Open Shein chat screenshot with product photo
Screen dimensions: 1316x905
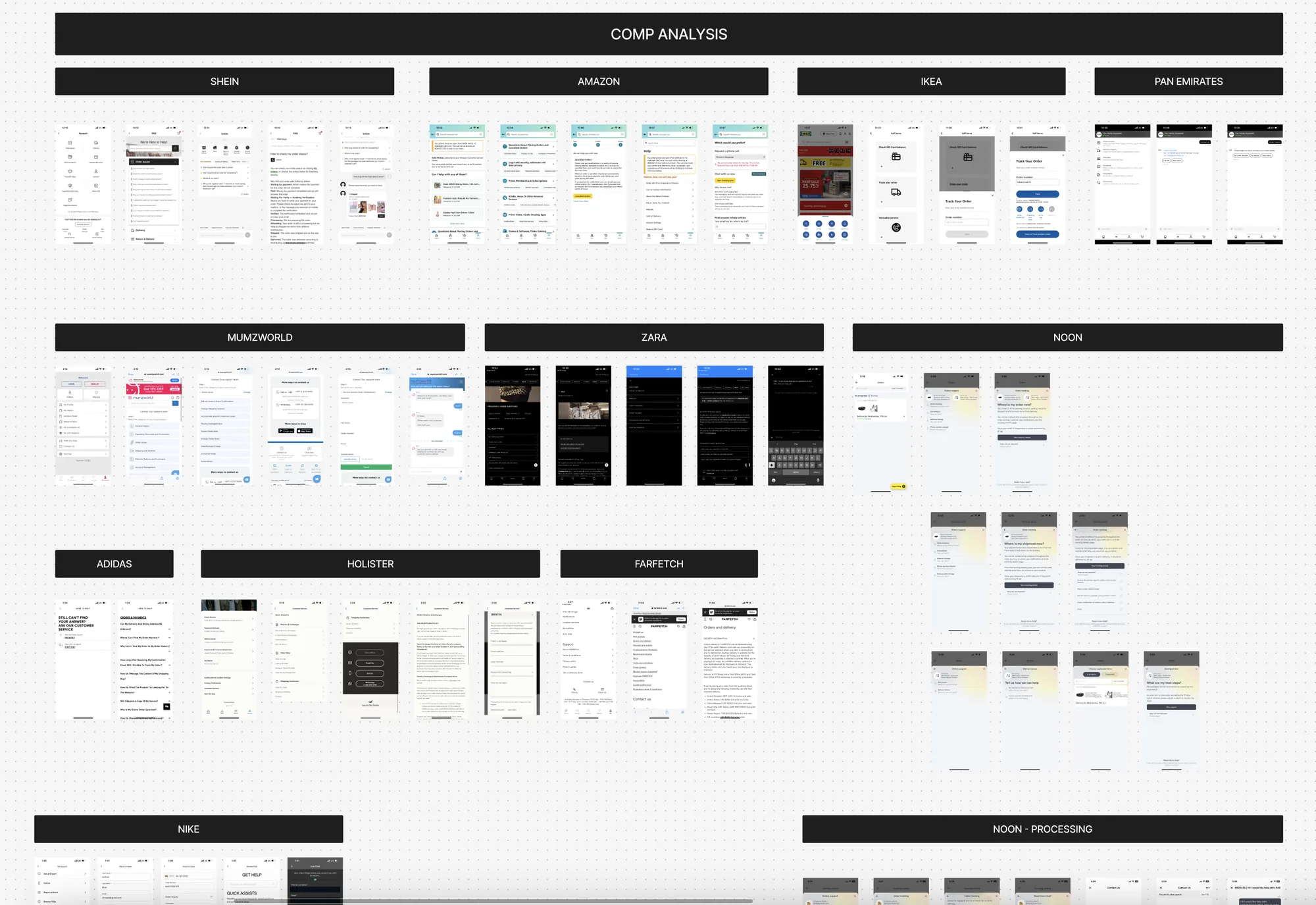tap(366, 184)
